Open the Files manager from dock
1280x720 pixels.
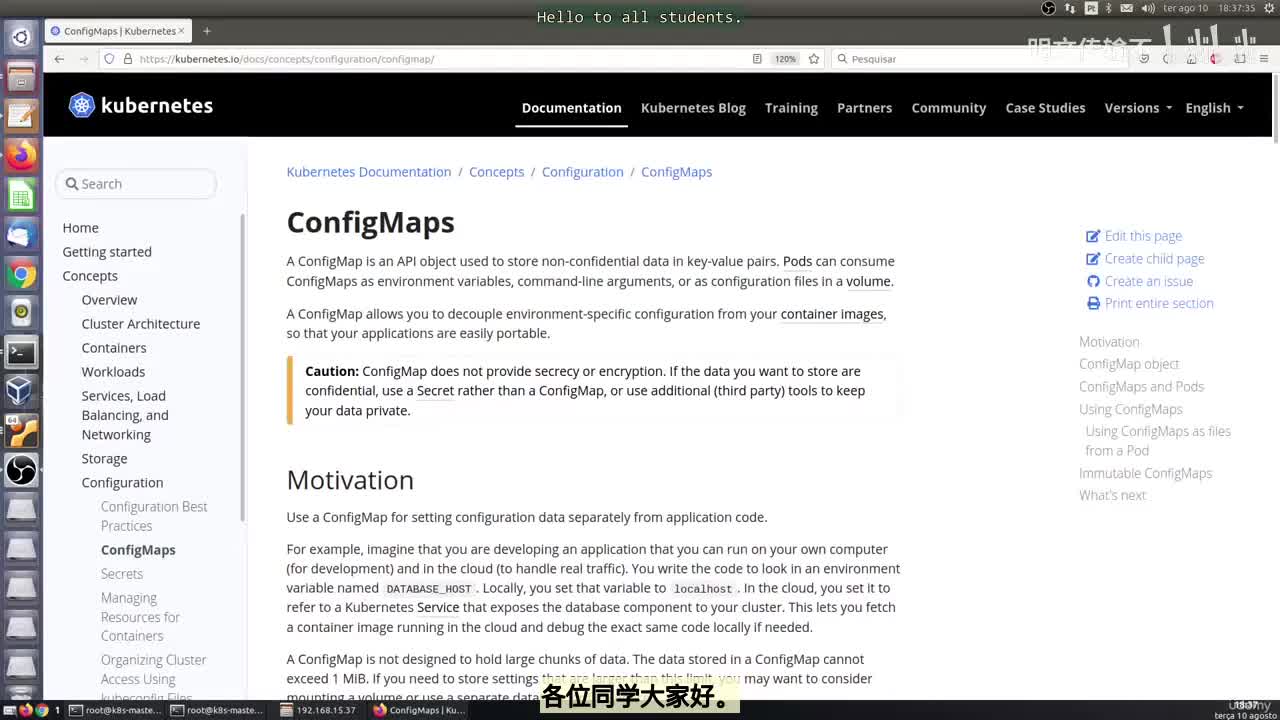(x=21, y=77)
